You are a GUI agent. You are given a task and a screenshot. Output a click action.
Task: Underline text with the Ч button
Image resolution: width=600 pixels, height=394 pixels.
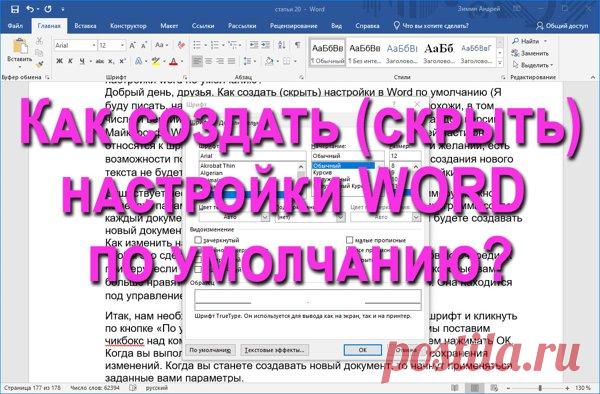(x=82, y=61)
